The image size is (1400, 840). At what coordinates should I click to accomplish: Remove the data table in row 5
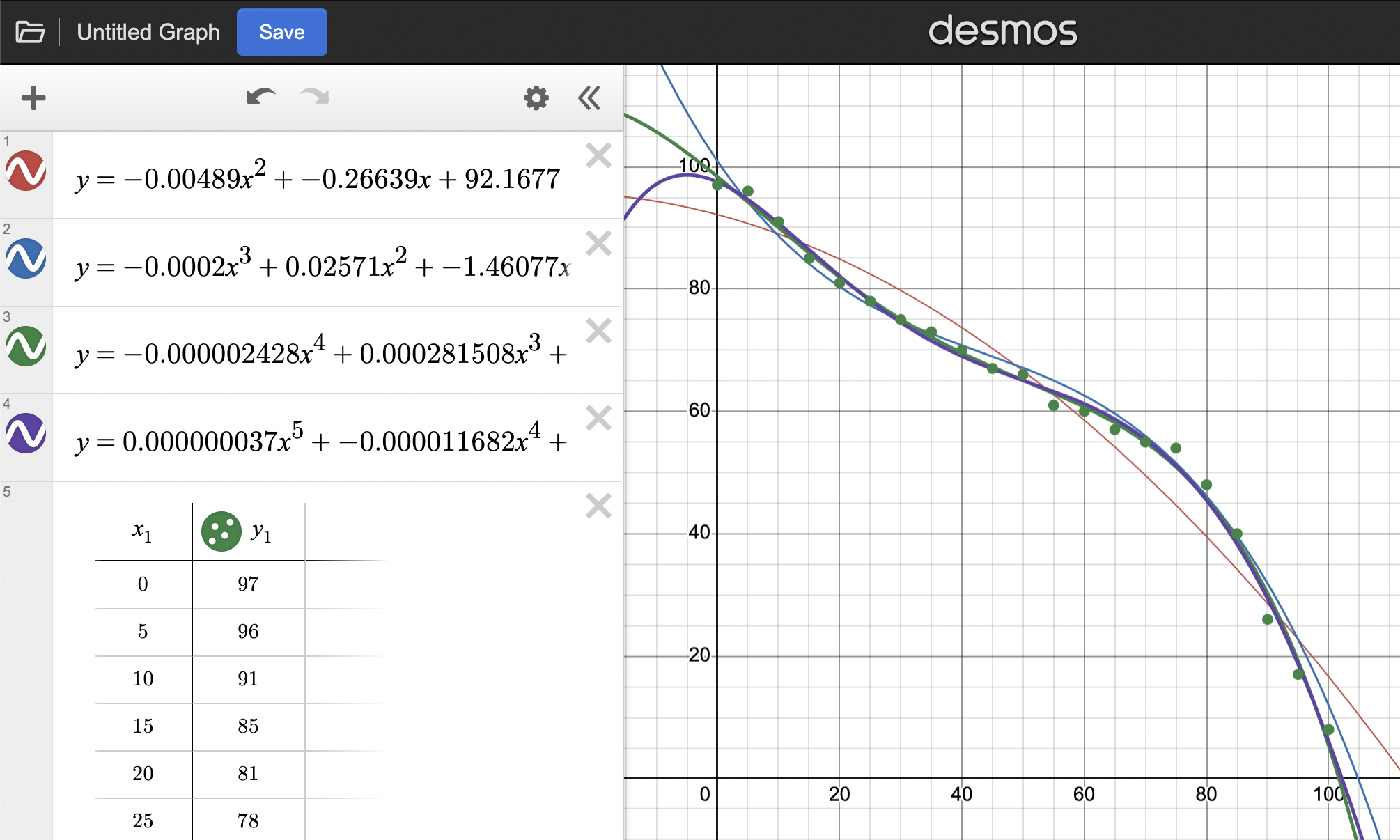[598, 506]
